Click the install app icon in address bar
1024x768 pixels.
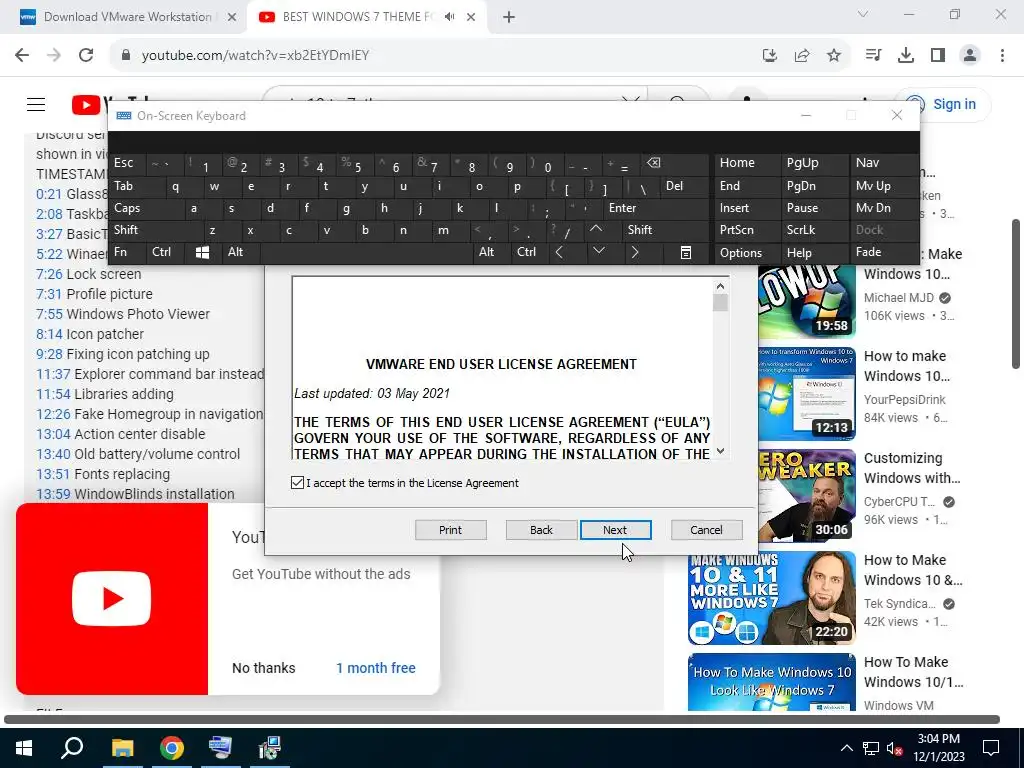[770, 56]
